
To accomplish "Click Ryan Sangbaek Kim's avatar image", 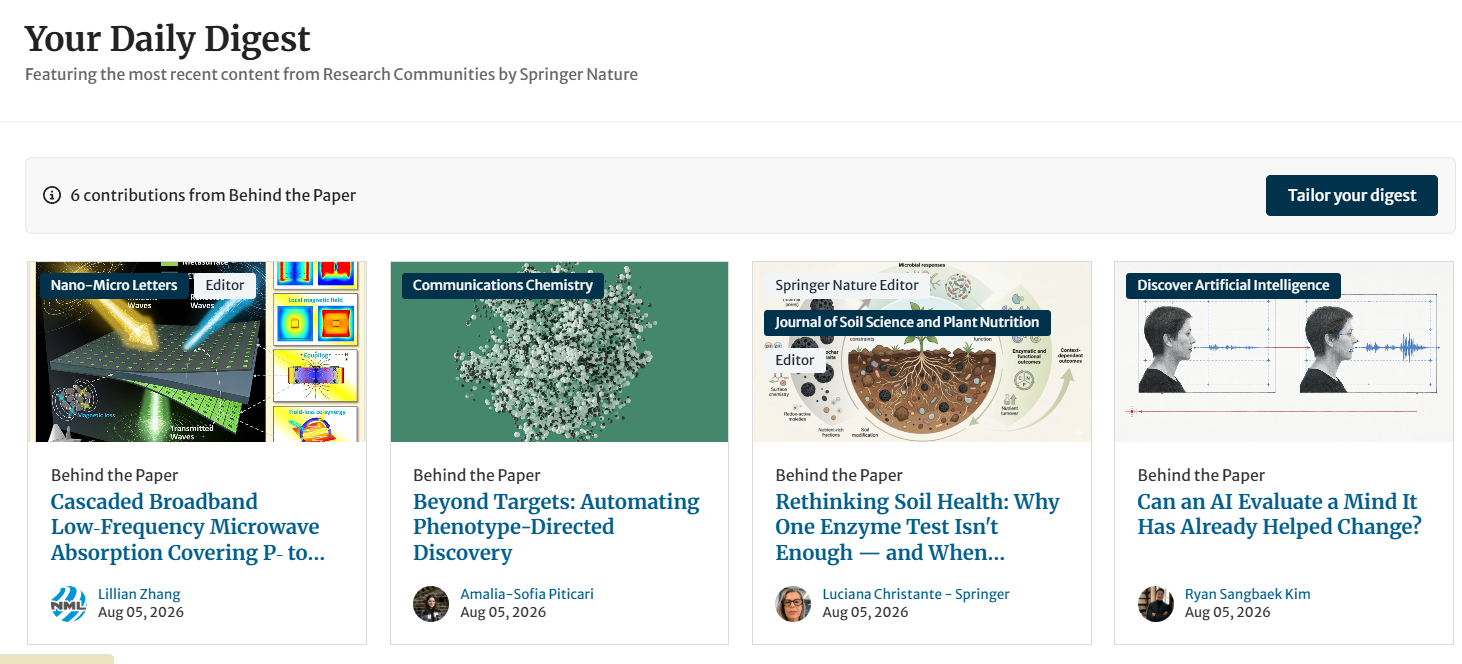I will coord(1155,604).
